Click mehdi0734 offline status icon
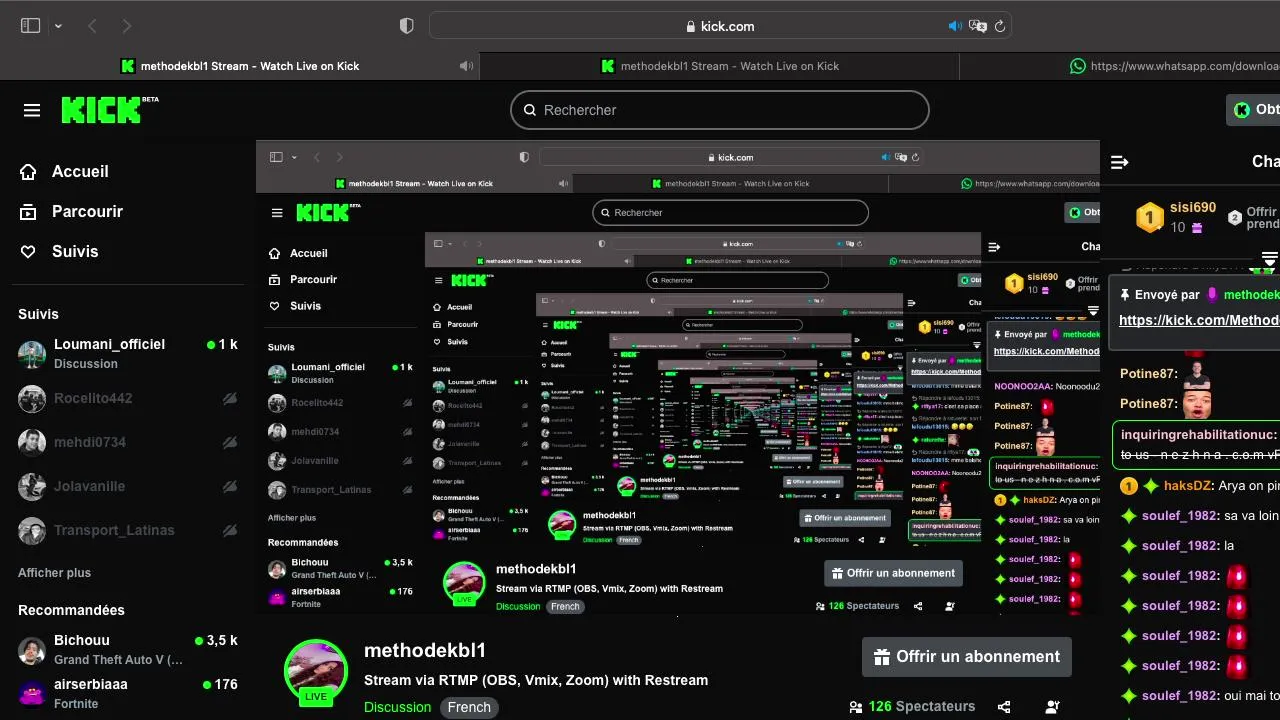 (229, 442)
